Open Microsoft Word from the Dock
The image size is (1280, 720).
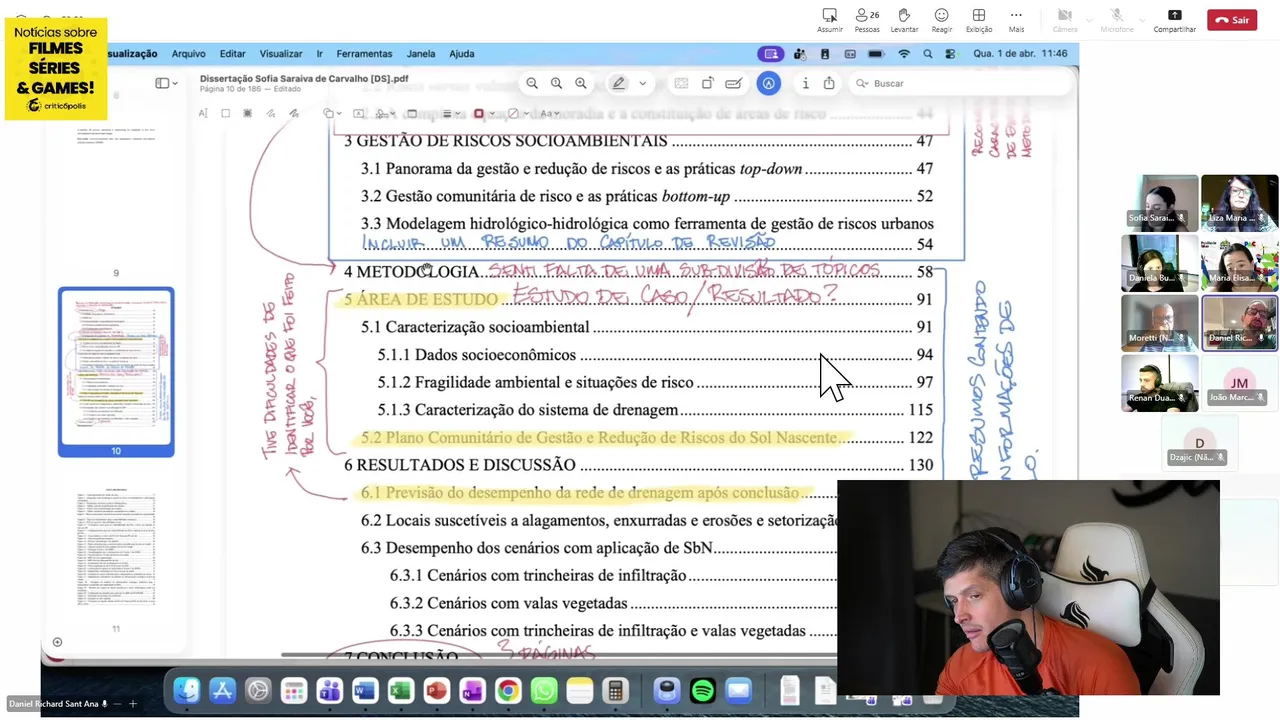tap(364, 690)
